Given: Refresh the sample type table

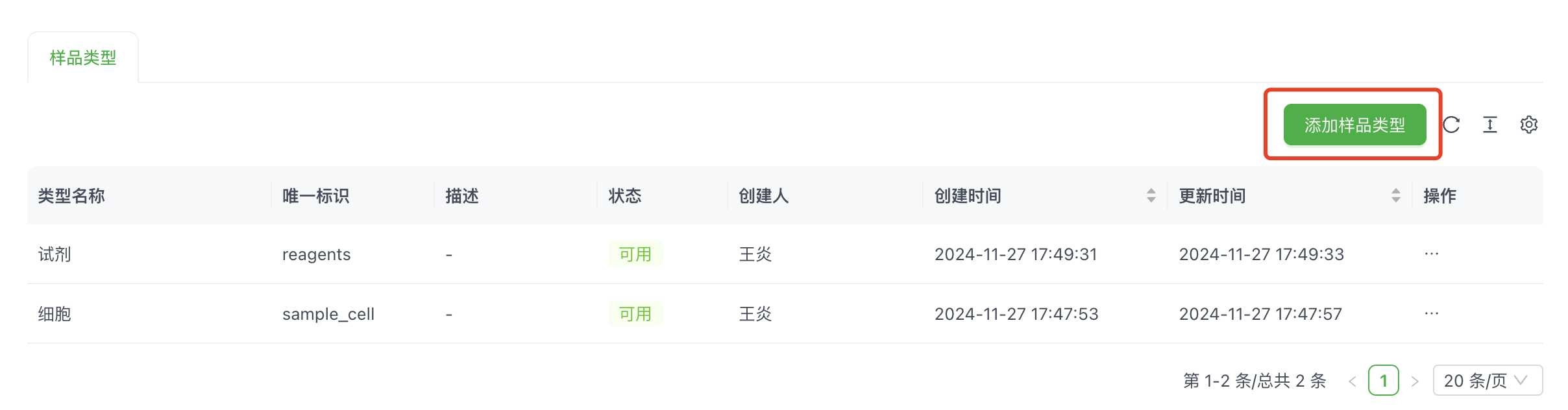Looking at the screenshot, I should coord(1452,125).
